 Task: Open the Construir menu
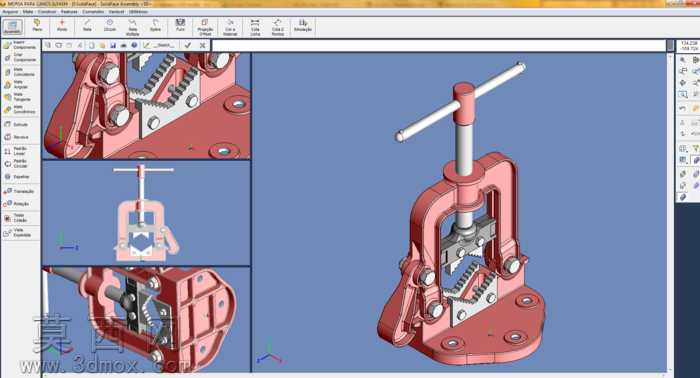point(47,12)
